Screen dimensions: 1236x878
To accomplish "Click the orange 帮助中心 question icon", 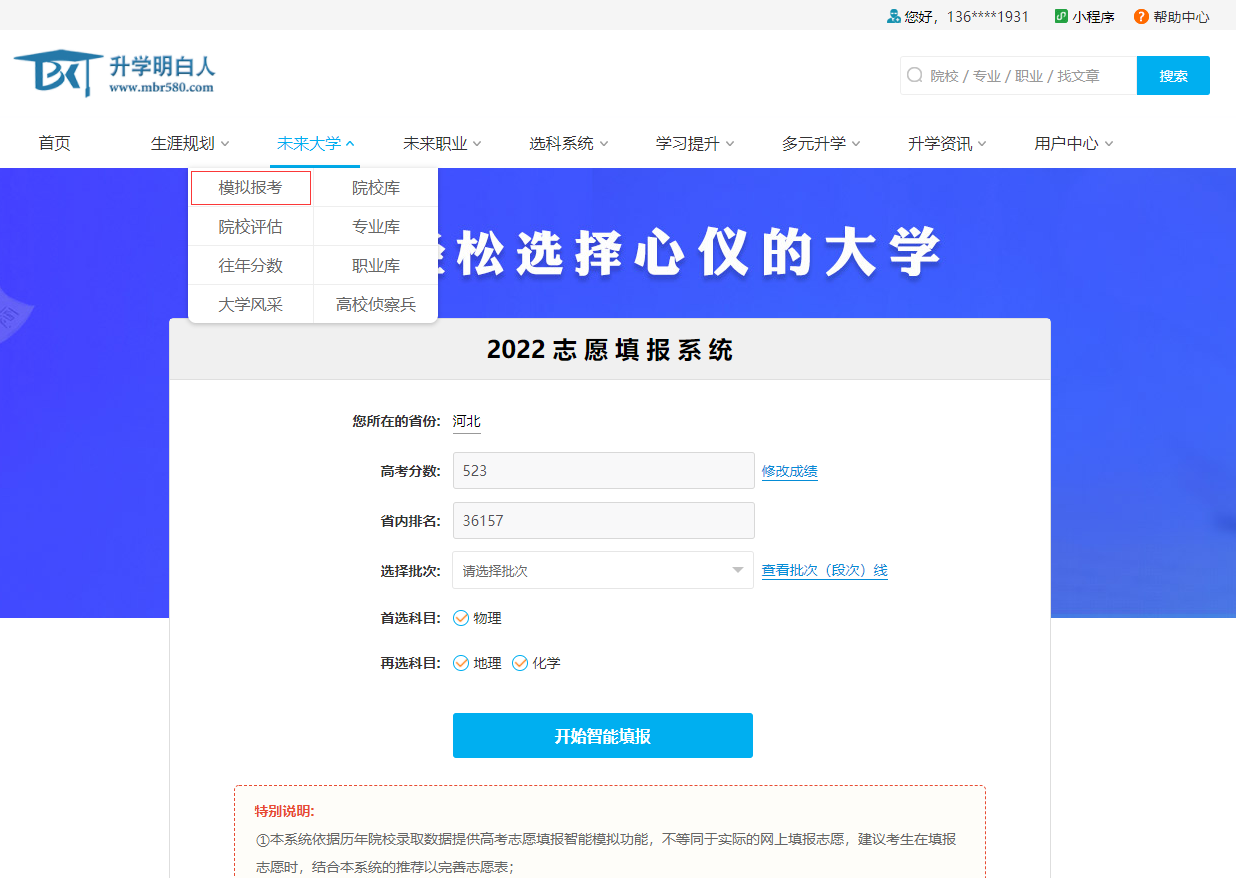I will [x=1141, y=17].
